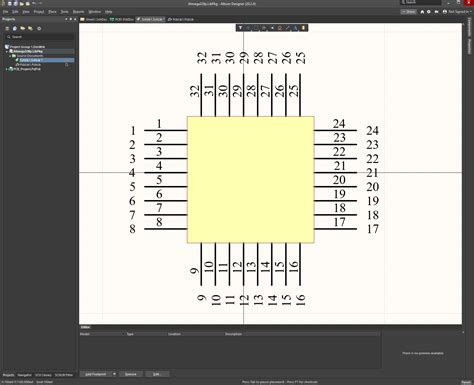Click the user account icon beside Not Signed In
This screenshot has width=474, height=385.
[x=445, y=12]
